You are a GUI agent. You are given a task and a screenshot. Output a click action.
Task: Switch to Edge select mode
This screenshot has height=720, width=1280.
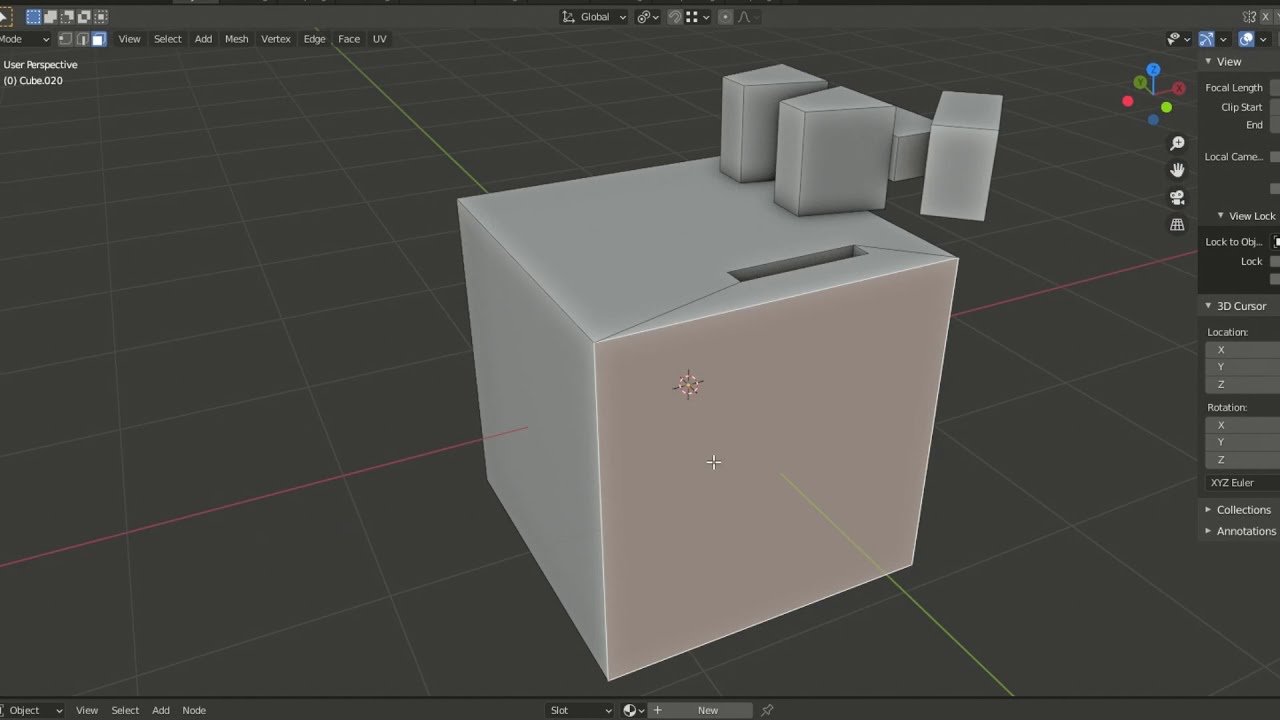tap(82, 38)
